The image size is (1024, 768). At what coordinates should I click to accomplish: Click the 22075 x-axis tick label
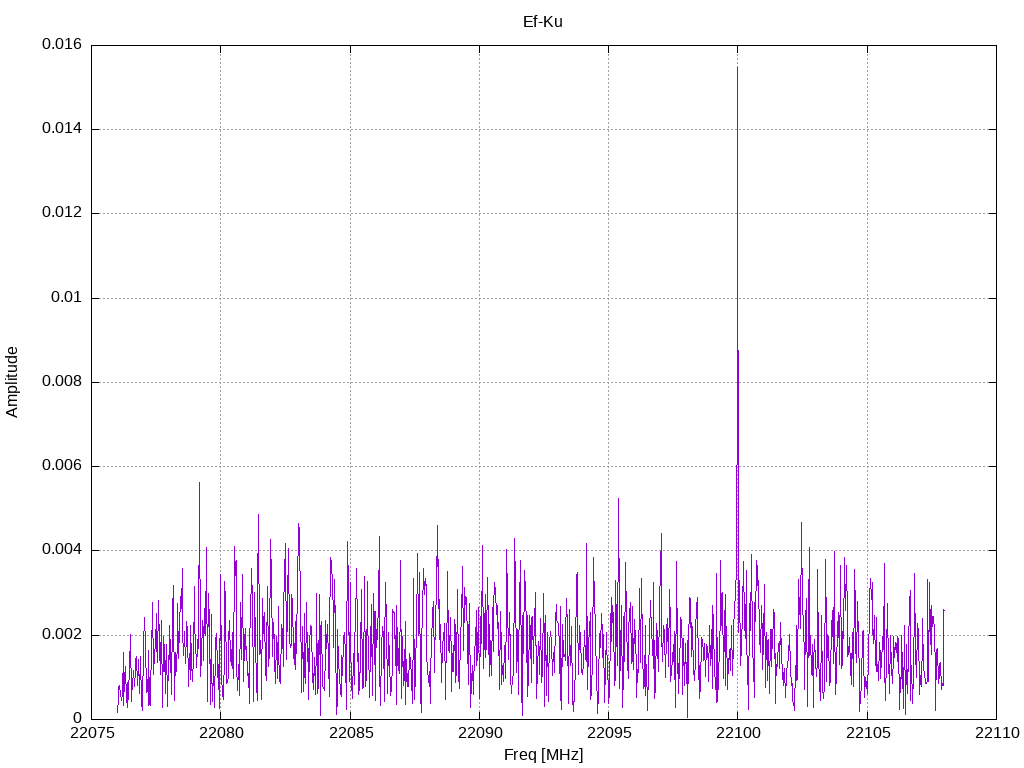coord(91,733)
